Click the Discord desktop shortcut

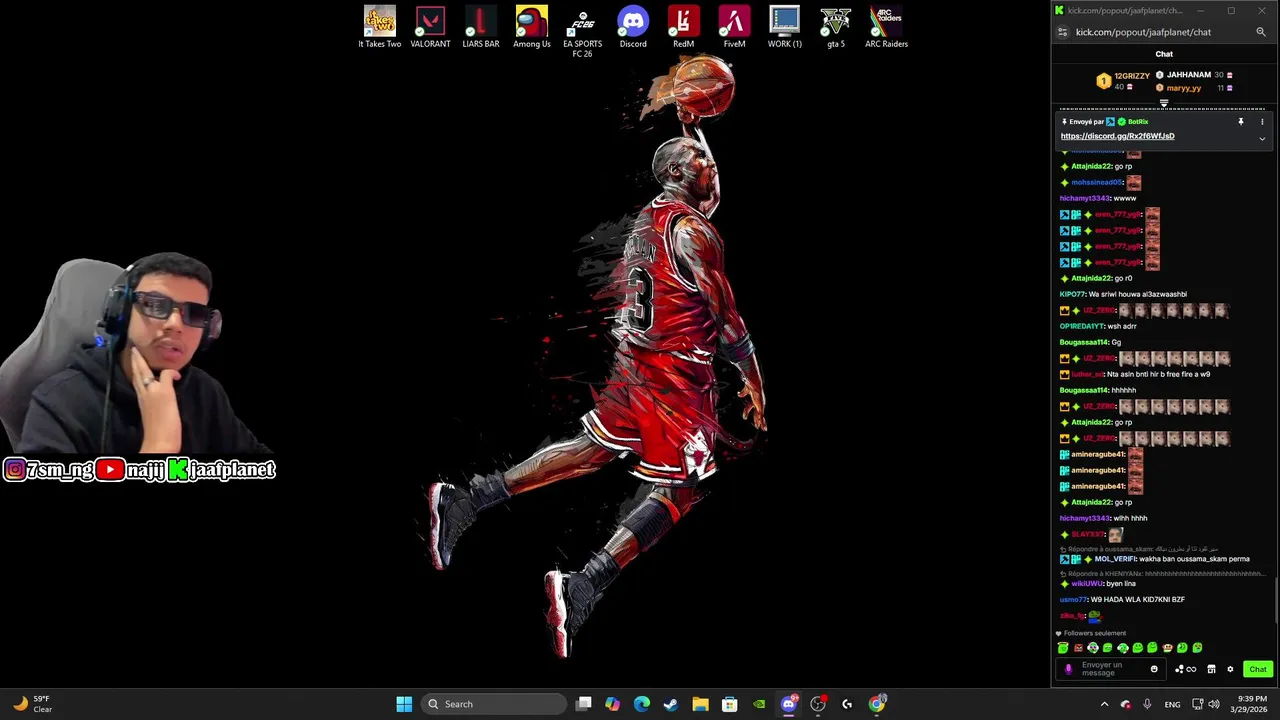(x=633, y=27)
